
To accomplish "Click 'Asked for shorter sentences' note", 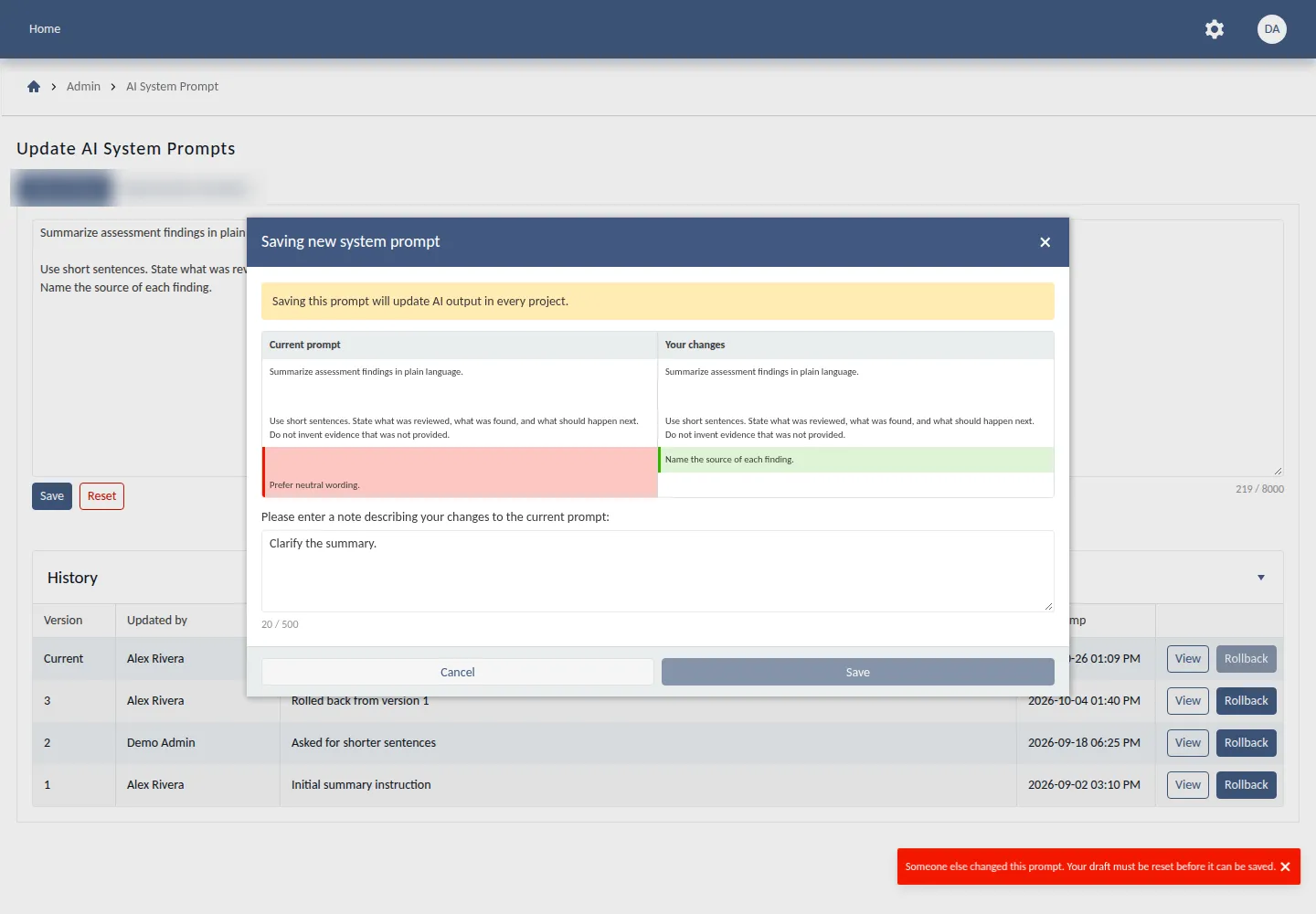I will point(364,743).
